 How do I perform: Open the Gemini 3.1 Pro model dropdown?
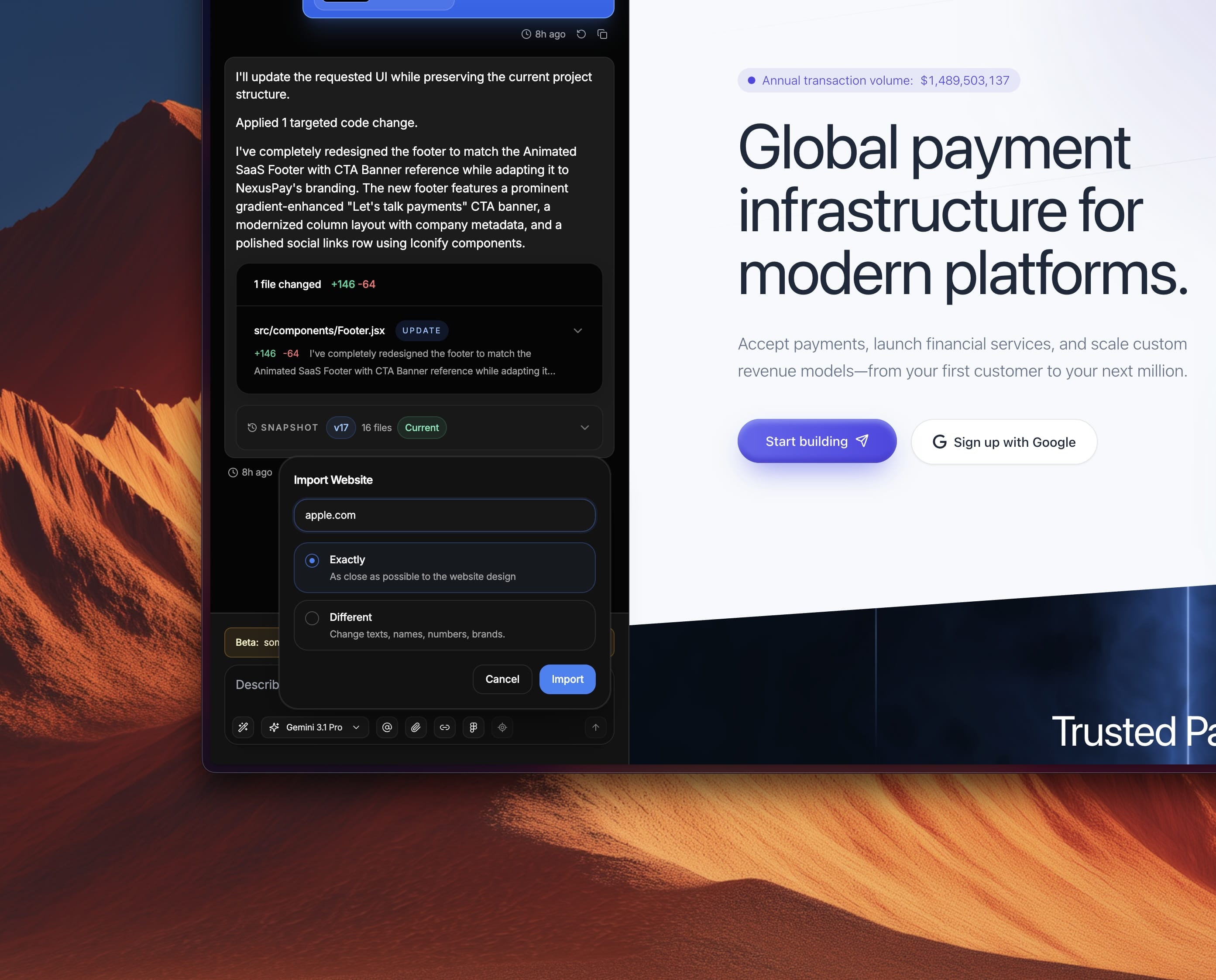click(314, 727)
